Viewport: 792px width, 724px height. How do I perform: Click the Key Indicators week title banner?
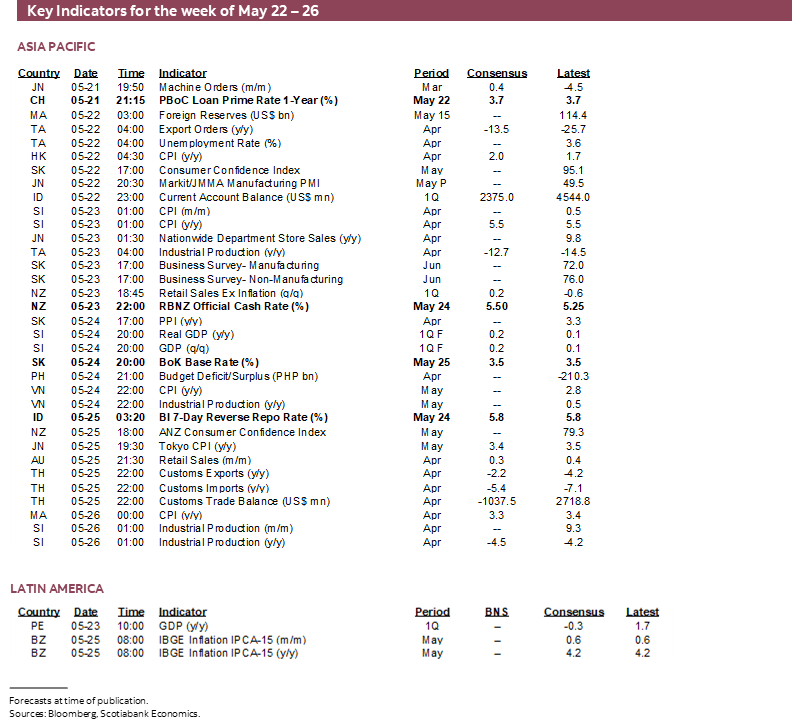tap(170, 12)
